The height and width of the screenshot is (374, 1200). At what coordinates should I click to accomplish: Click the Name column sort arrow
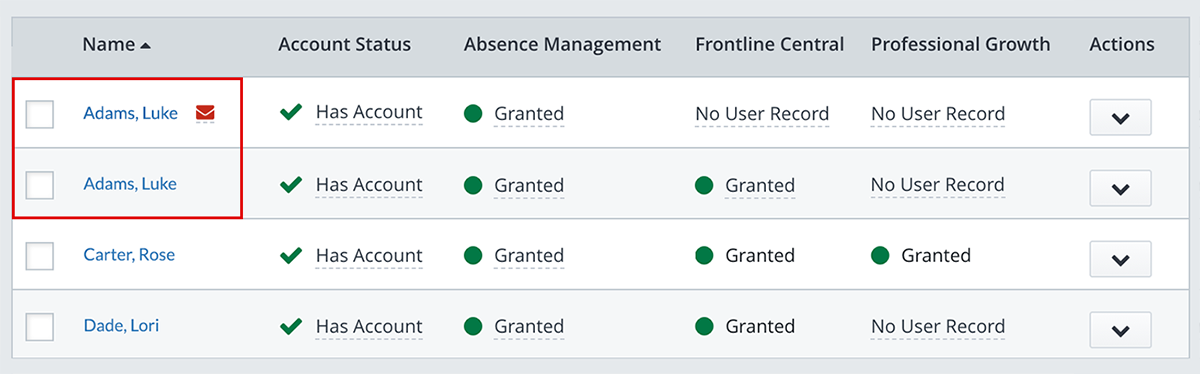145,45
